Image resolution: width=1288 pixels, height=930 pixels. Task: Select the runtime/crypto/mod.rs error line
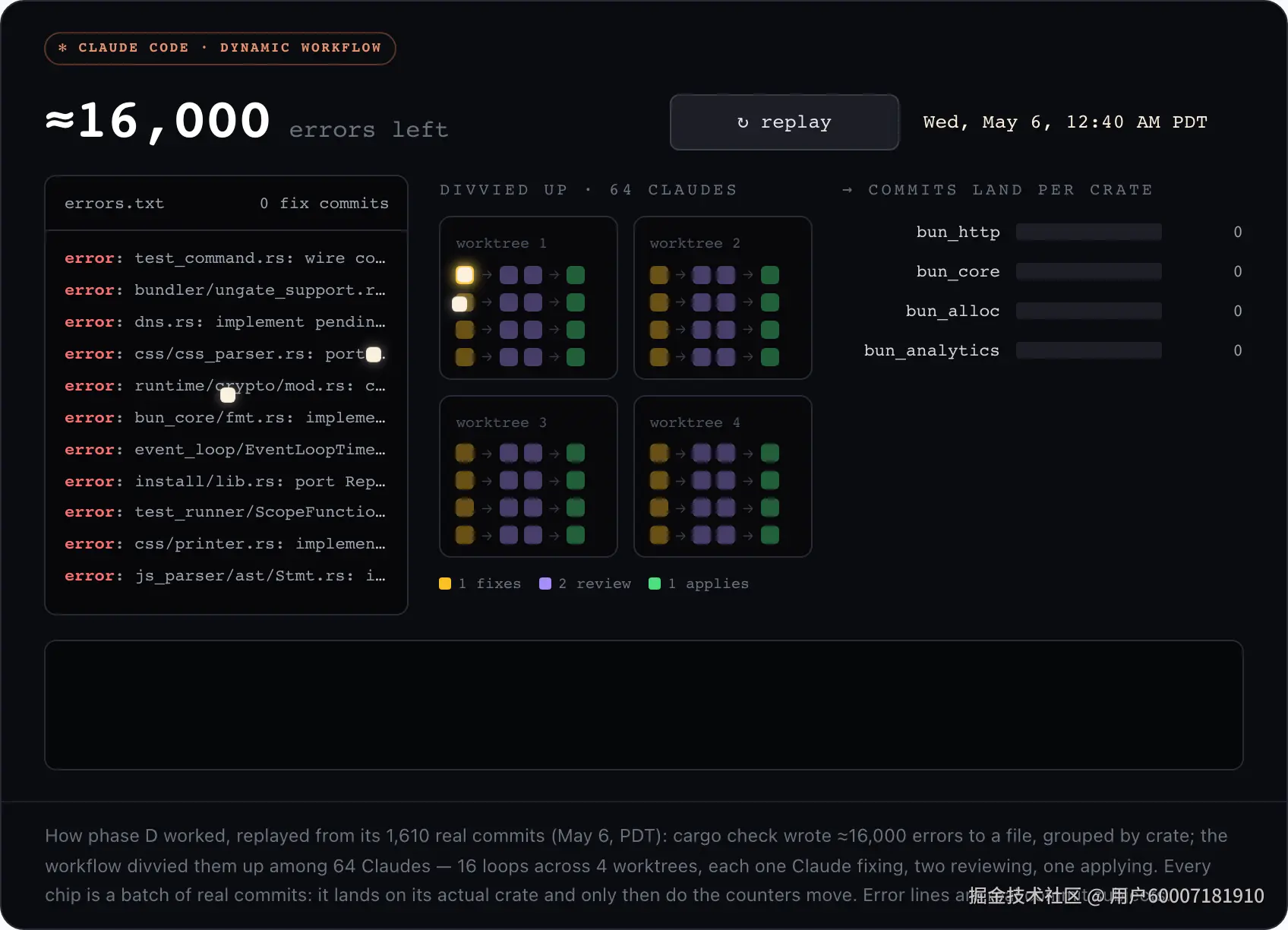(x=226, y=386)
